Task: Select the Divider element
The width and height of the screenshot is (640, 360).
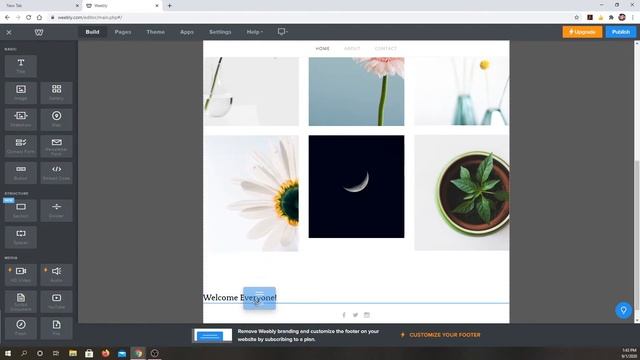Action: tap(56, 210)
